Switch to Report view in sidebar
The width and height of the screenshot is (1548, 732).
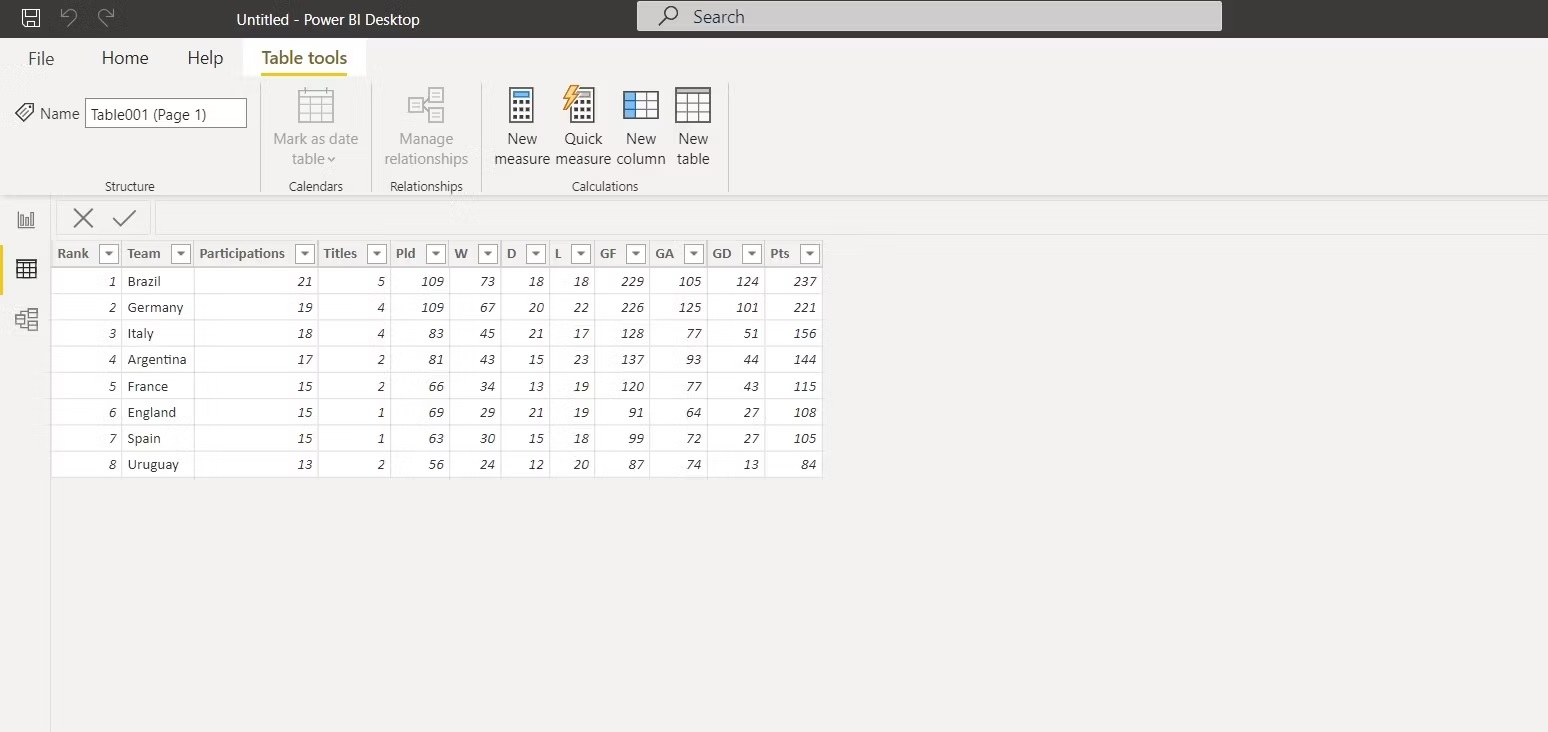tap(27, 220)
